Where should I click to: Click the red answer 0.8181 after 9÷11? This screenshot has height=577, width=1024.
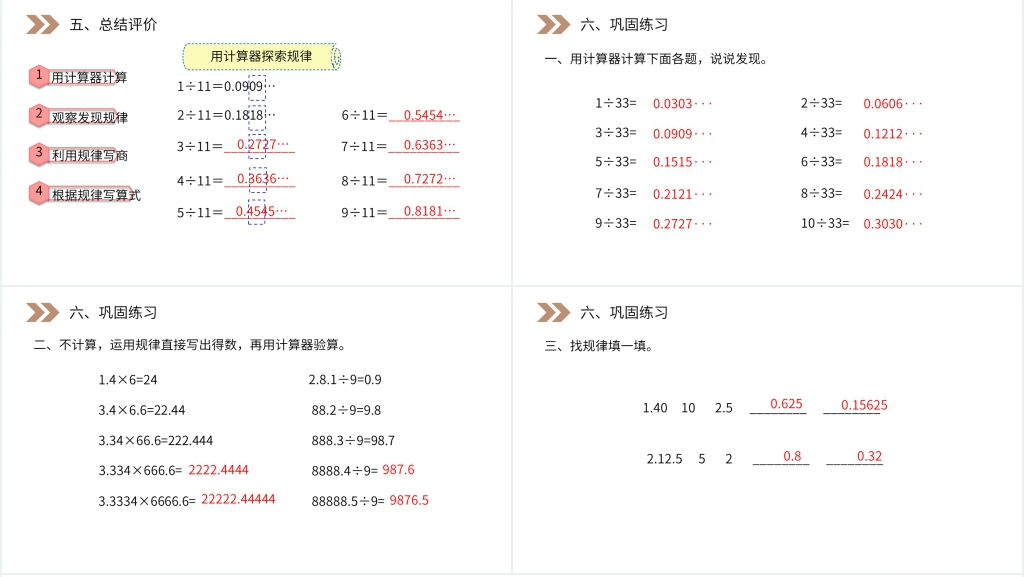(430, 211)
